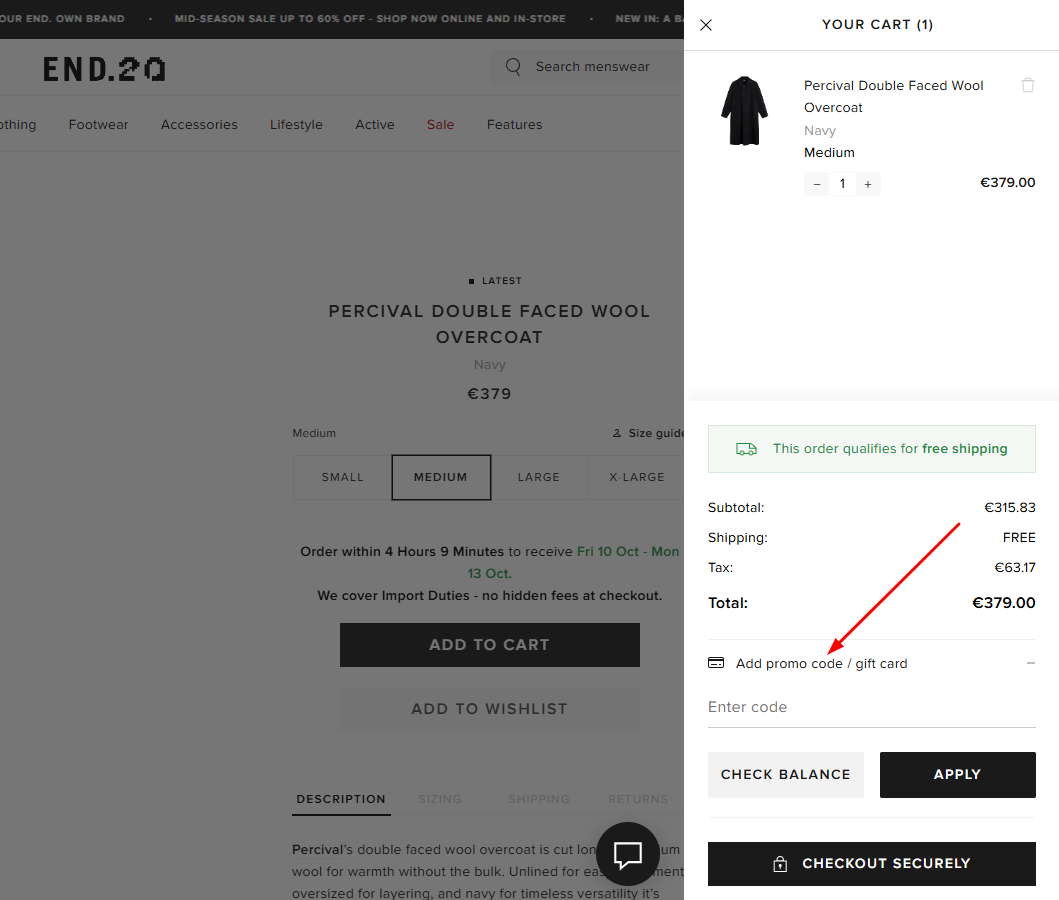Open the Footwear menu
Viewport: 1059px width, 900px height.
98,125
